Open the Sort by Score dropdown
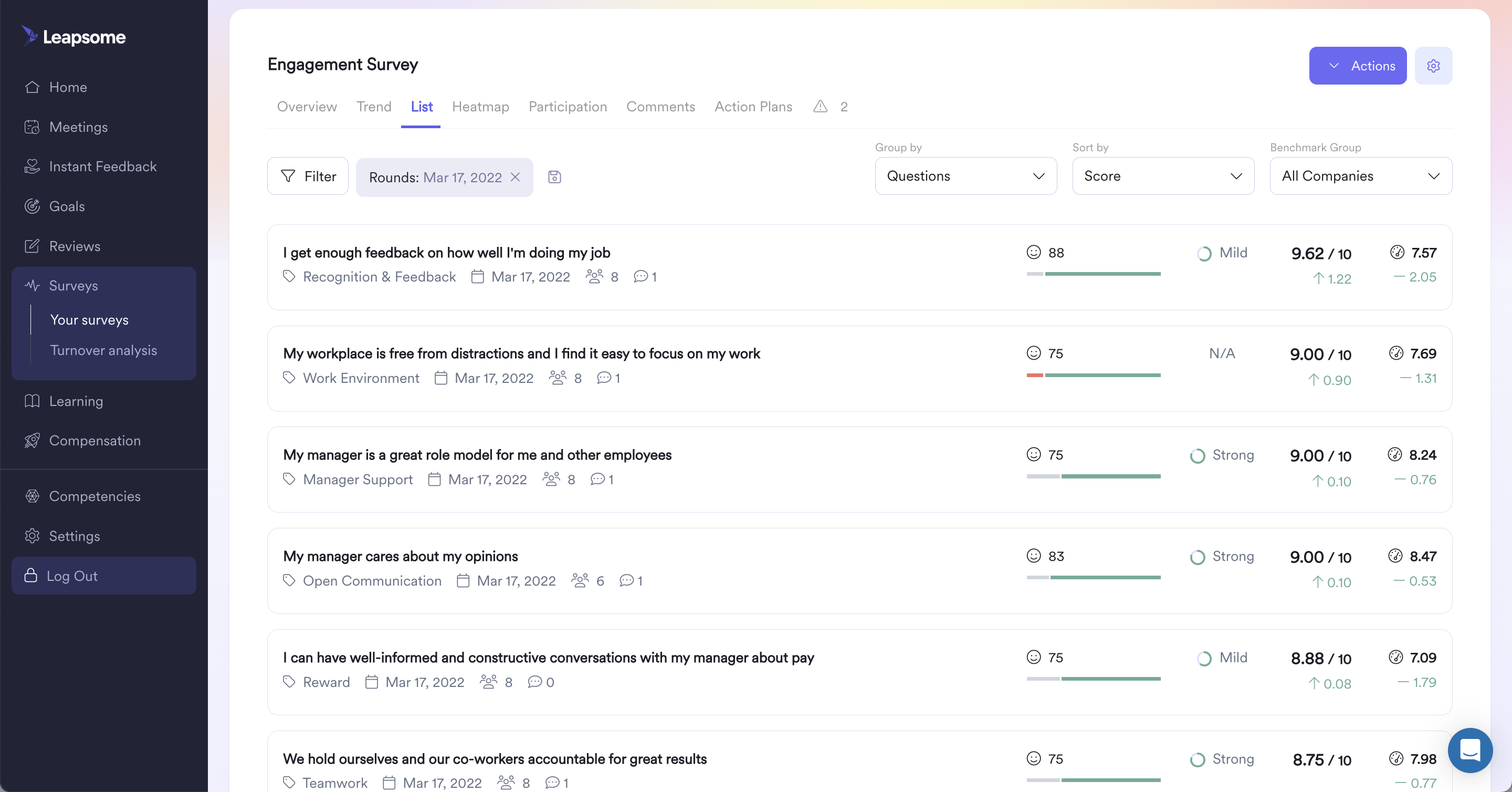 [1163, 175]
